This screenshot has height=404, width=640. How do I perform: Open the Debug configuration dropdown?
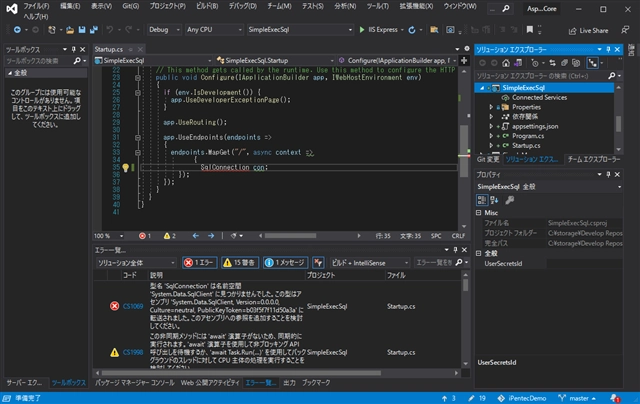[x=164, y=30]
